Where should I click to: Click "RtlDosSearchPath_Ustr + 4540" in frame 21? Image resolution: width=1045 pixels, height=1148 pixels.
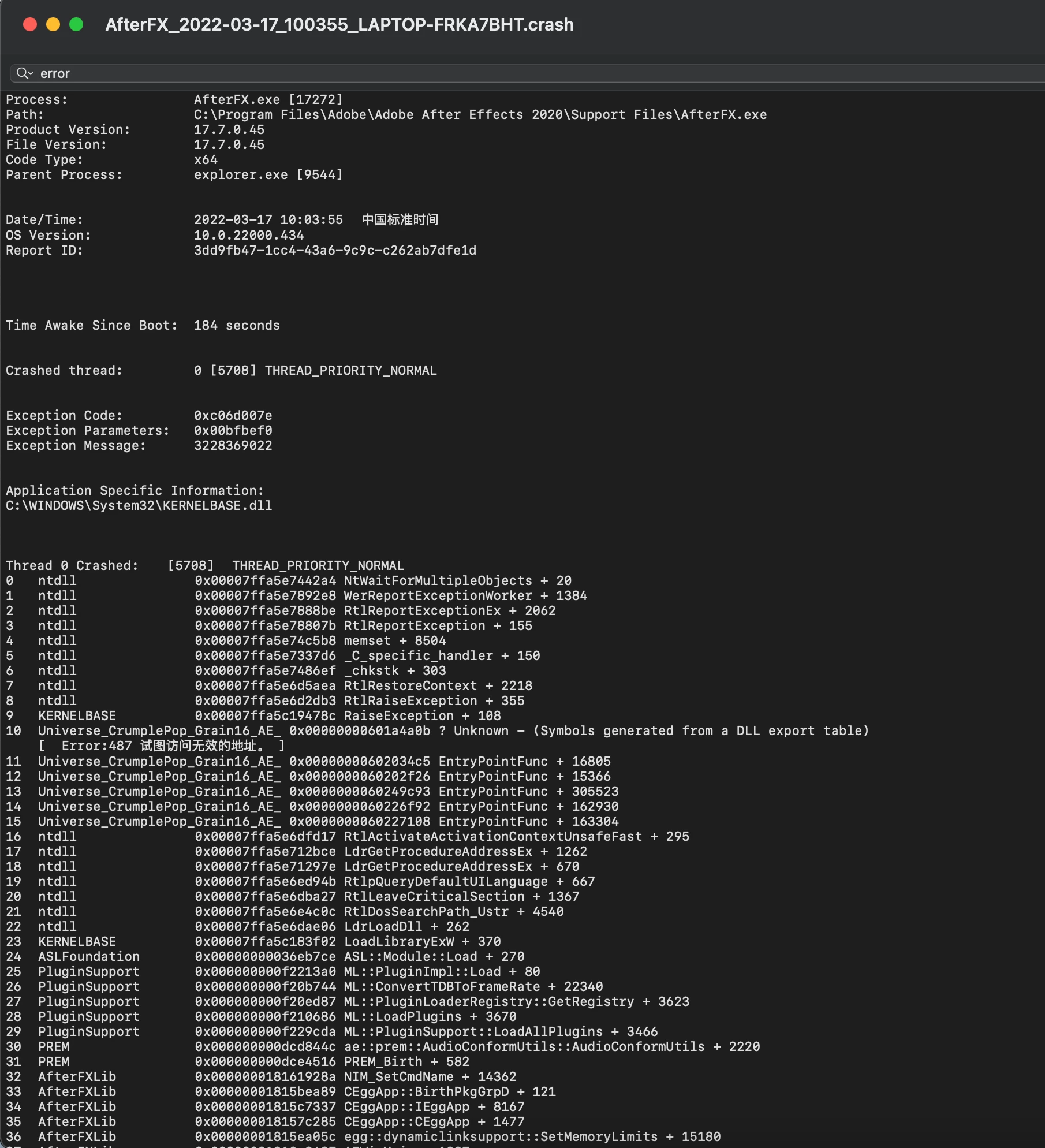point(454,911)
